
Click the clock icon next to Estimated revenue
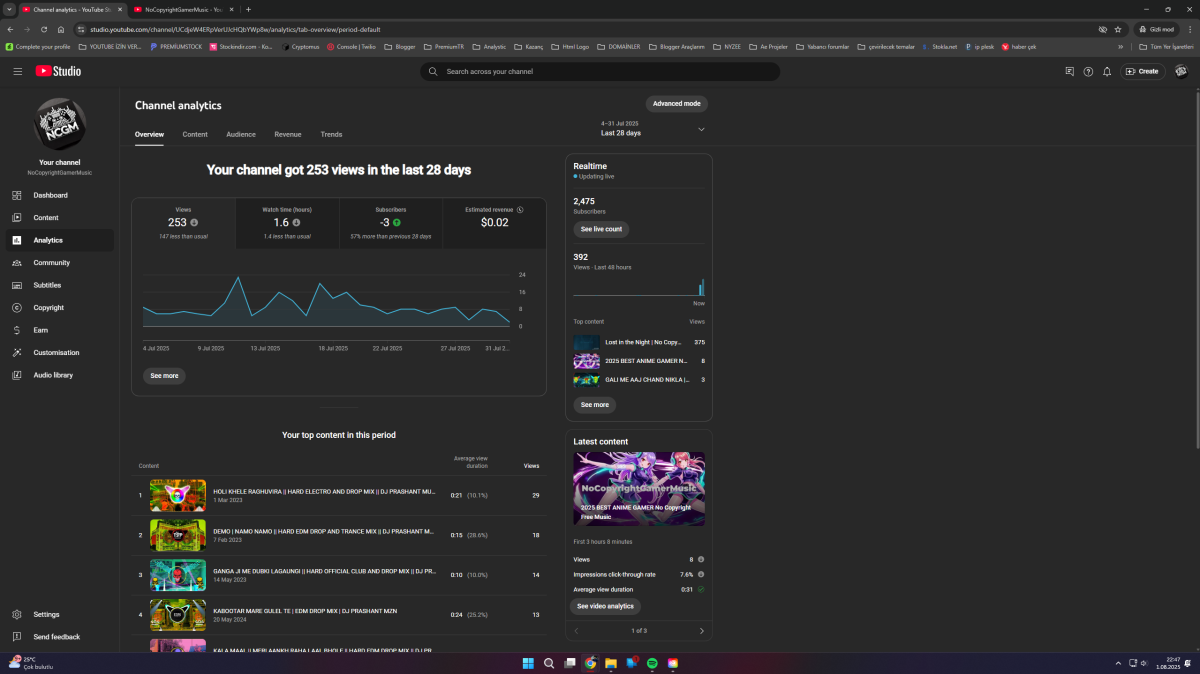pyautogui.click(x=520, y=210)
